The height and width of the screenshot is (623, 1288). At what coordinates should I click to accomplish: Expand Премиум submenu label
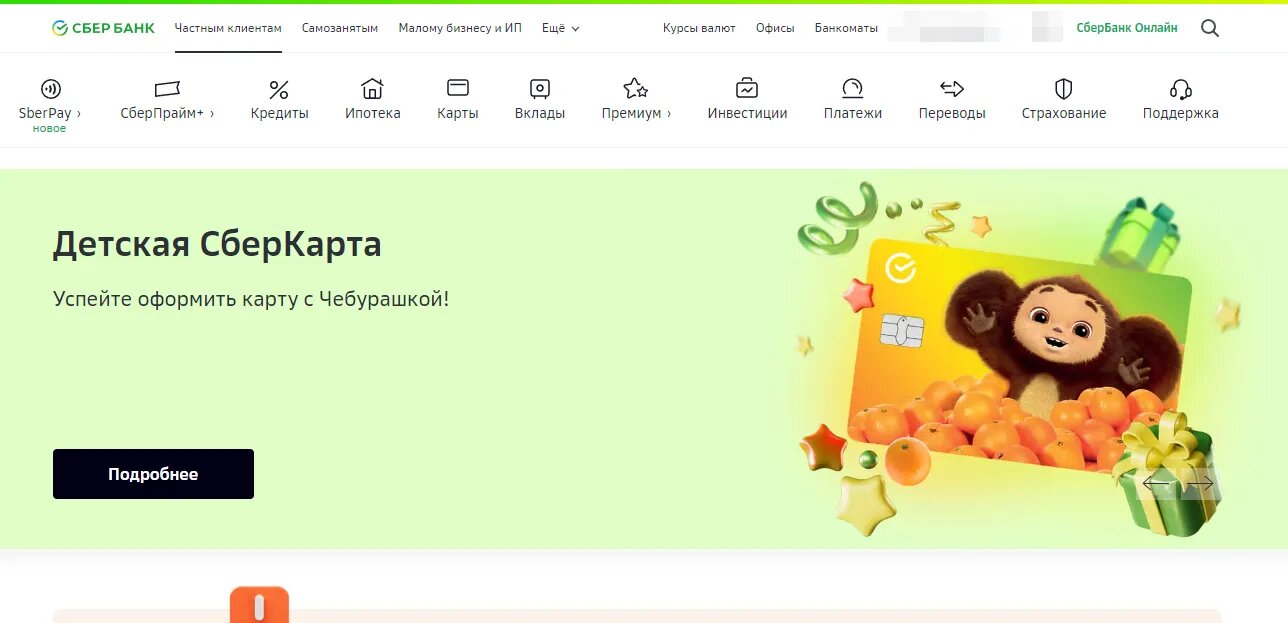click(x=636, y=113)
